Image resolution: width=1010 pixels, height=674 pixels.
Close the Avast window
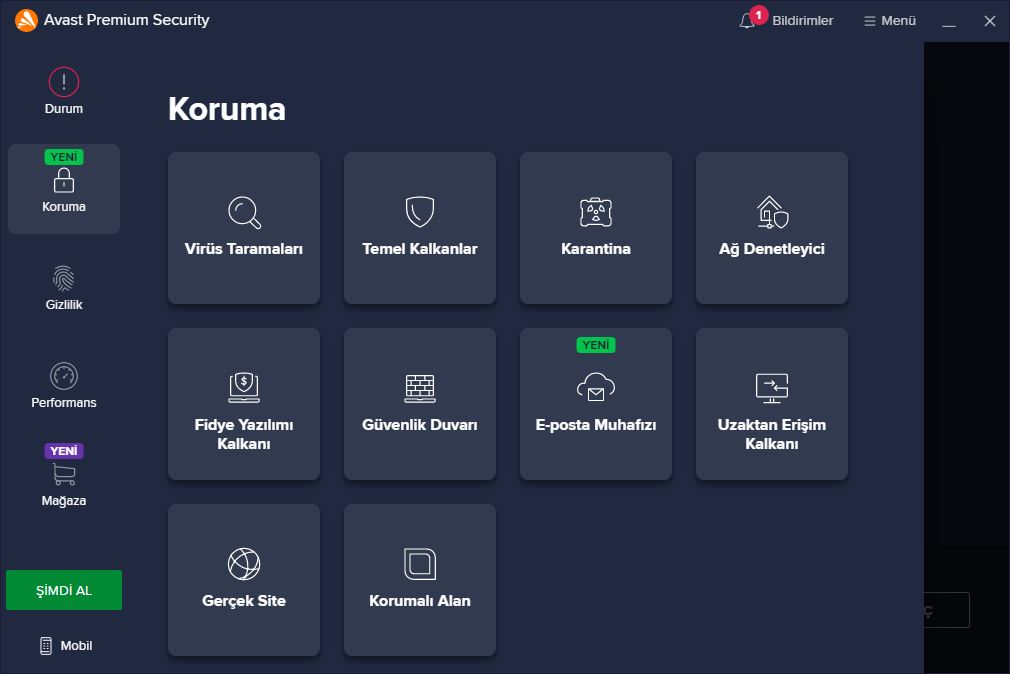(990, 21)
